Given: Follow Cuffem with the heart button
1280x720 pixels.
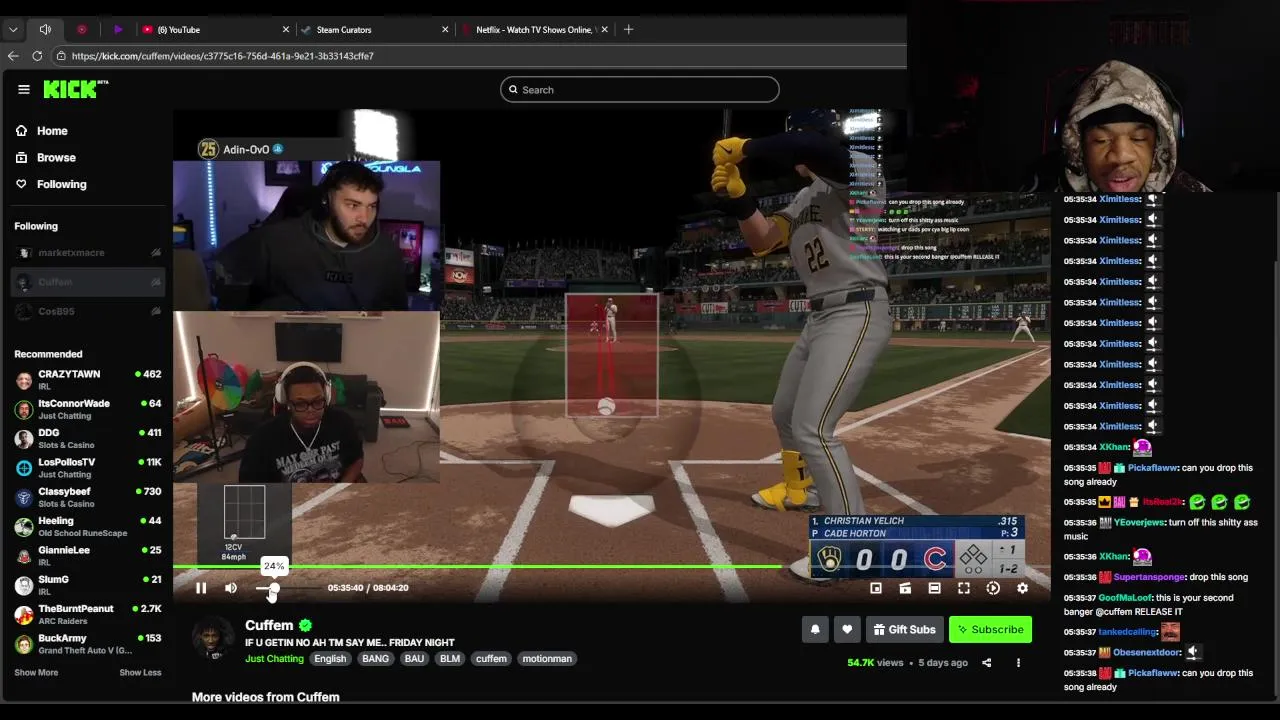Looking at the screenshot, I should tap(847, 629).
